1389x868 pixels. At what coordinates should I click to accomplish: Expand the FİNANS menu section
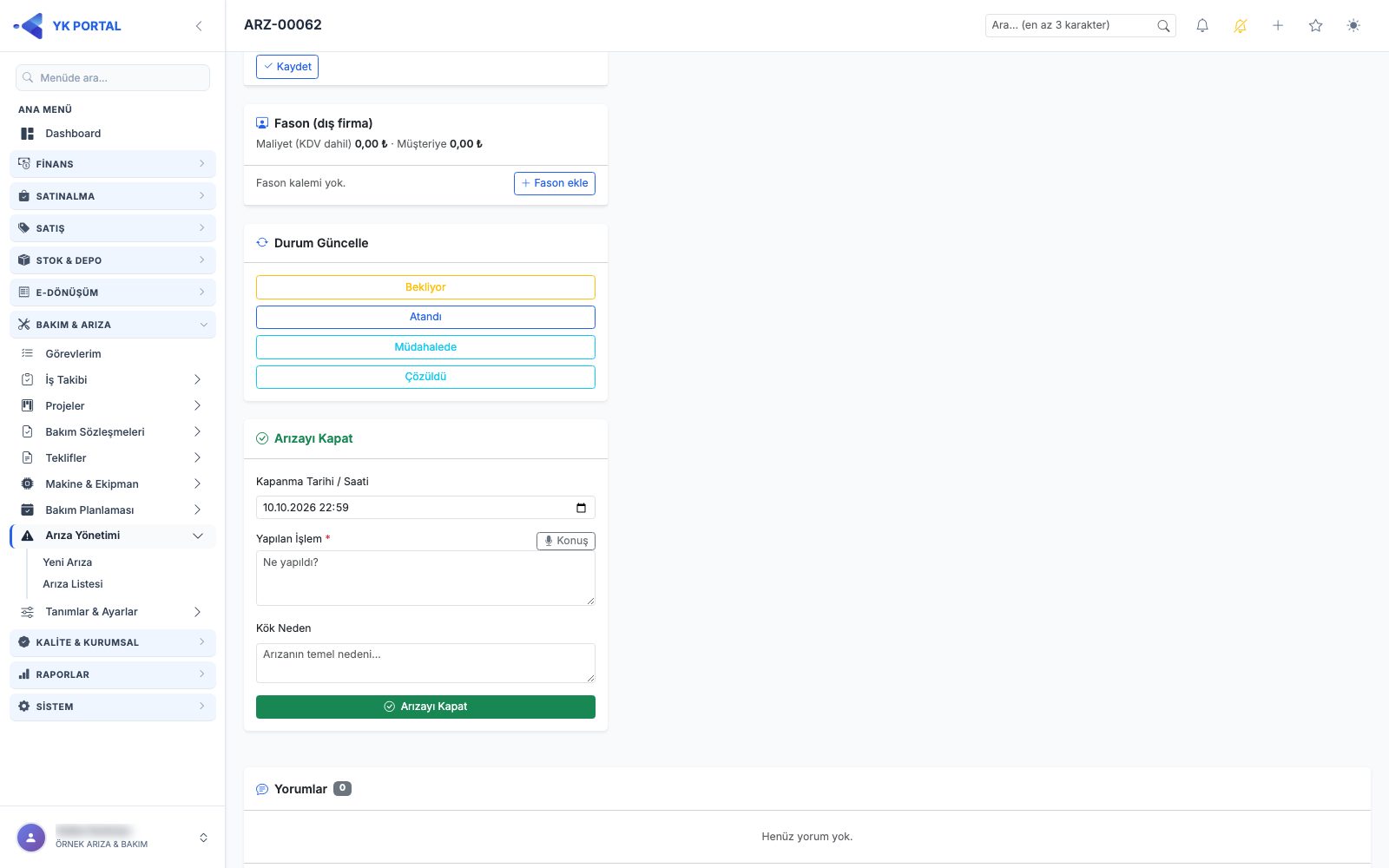click(113, 164)
